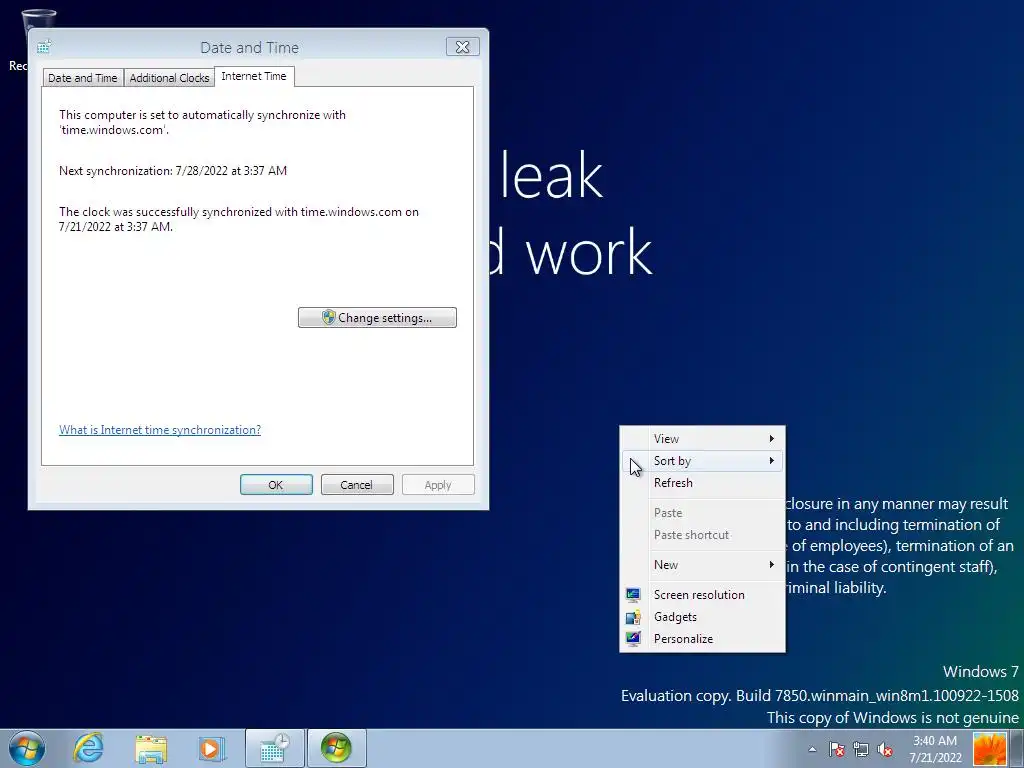Launch Internet Explorer from taskbar
The image size is (1024, 768).
coord(88,748)
